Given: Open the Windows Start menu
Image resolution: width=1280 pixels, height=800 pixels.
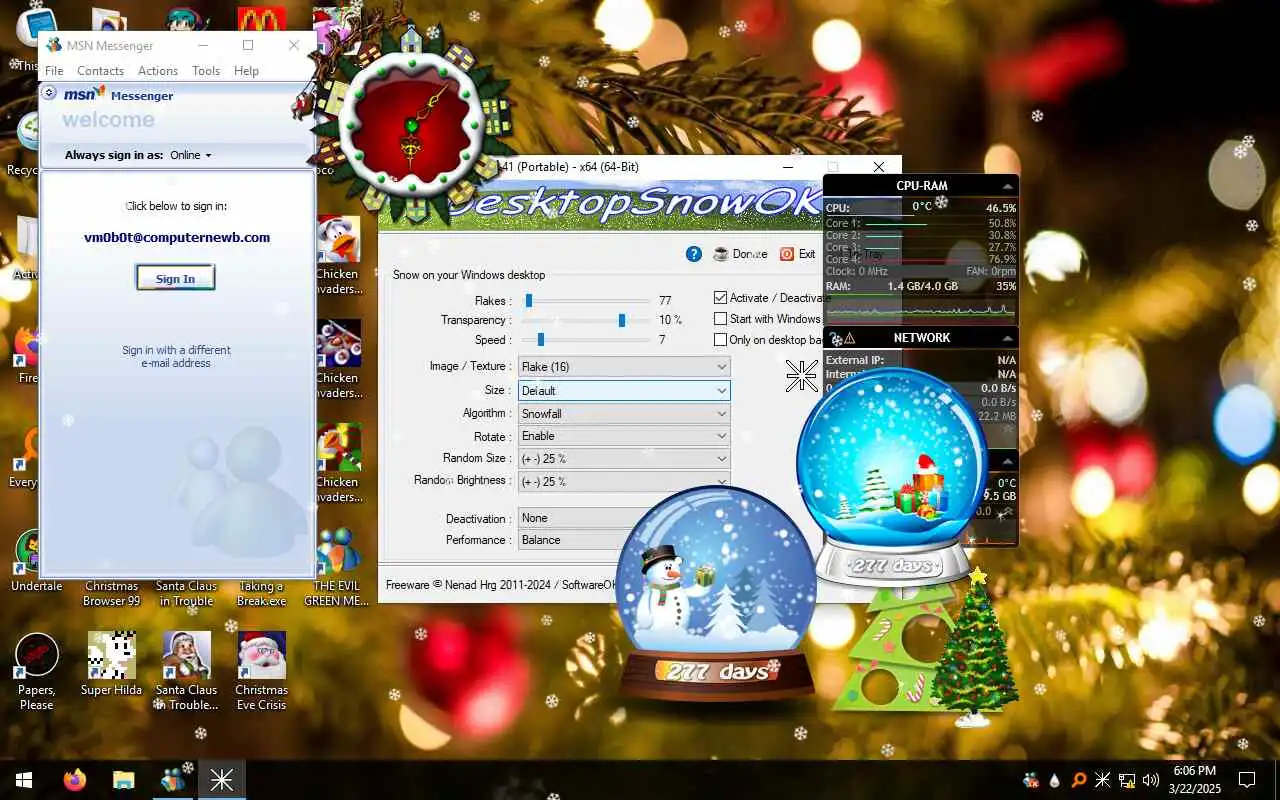Looking at the screenshot, I should click(x=23, y=779).
